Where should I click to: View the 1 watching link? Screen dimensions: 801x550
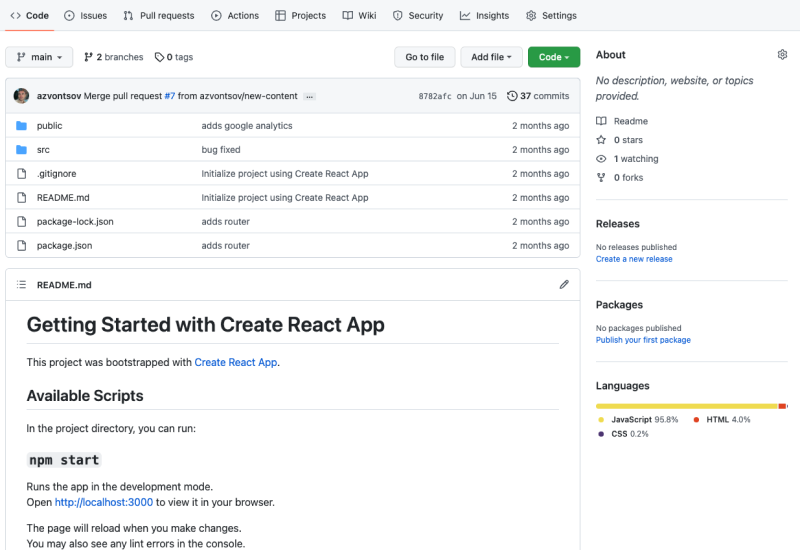636,159
